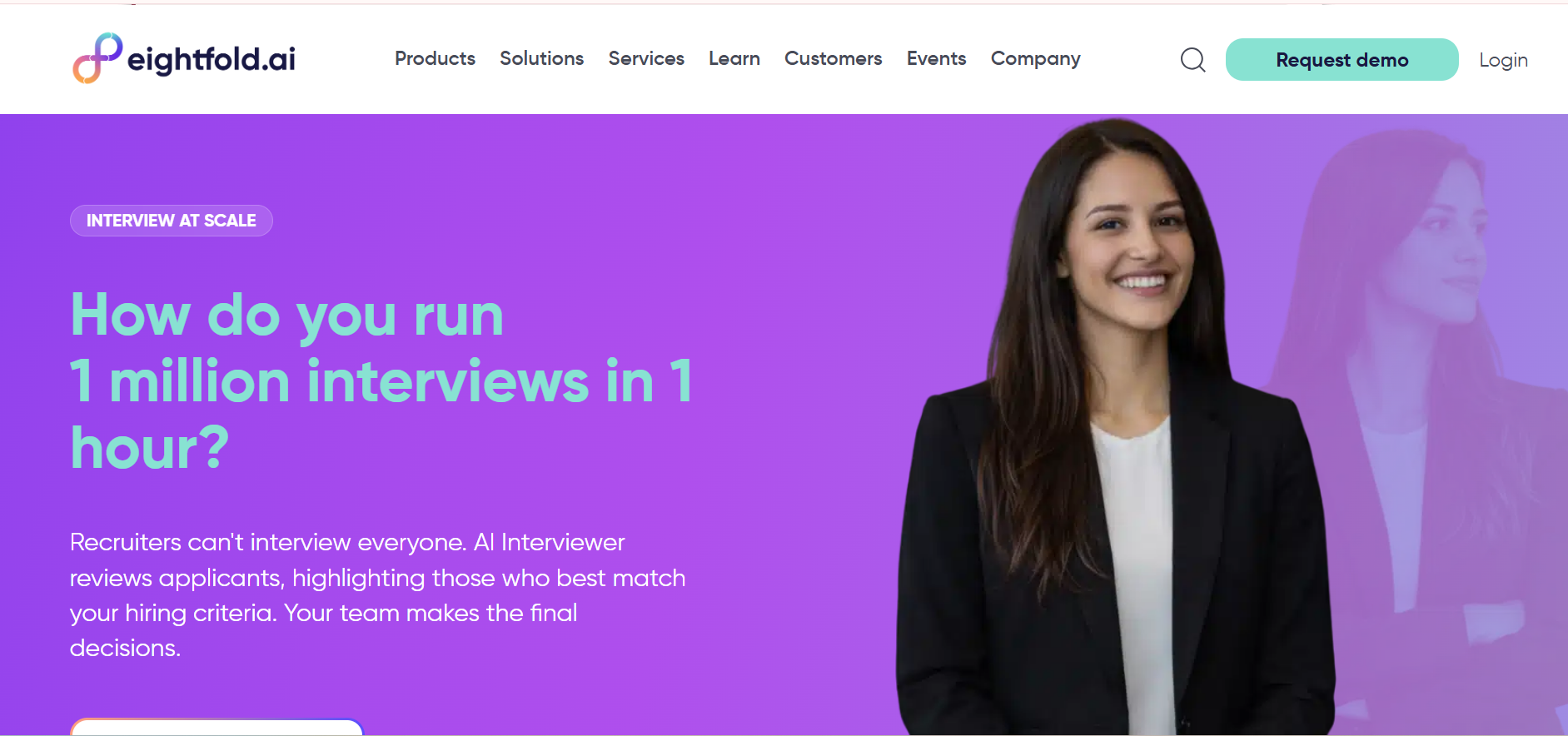Expand the Company menu
The width and height of the screenshot is (1568, 736).
click(x=1035, y=59)
